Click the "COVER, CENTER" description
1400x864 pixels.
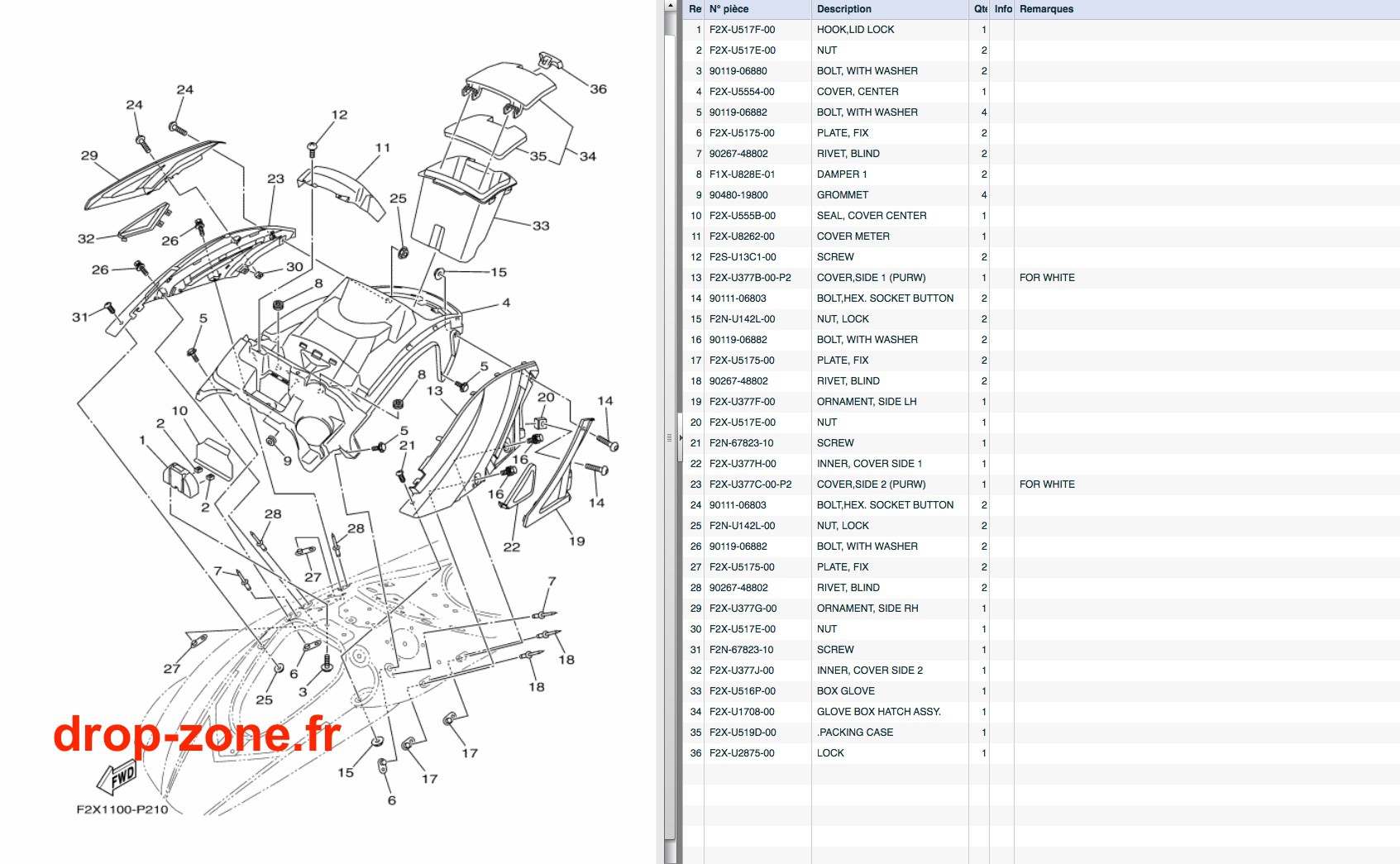click(858, 92)
